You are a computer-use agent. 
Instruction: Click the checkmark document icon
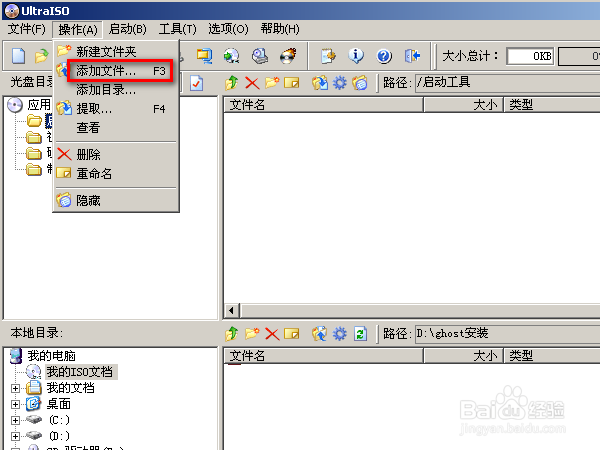(x=196, y=83)
